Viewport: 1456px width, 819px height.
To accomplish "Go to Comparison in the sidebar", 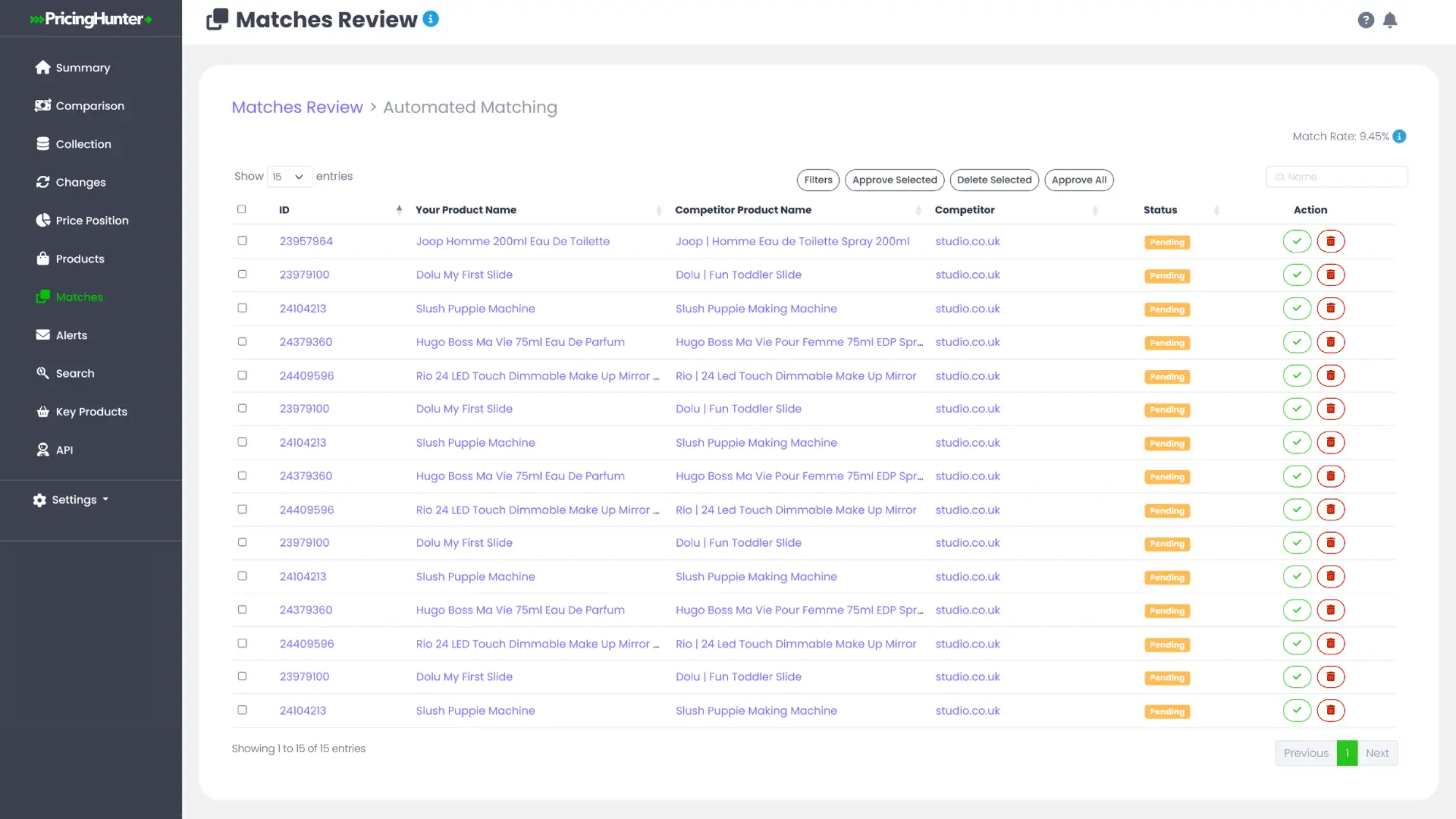I will pyautogui.click(x=89, y=106).
